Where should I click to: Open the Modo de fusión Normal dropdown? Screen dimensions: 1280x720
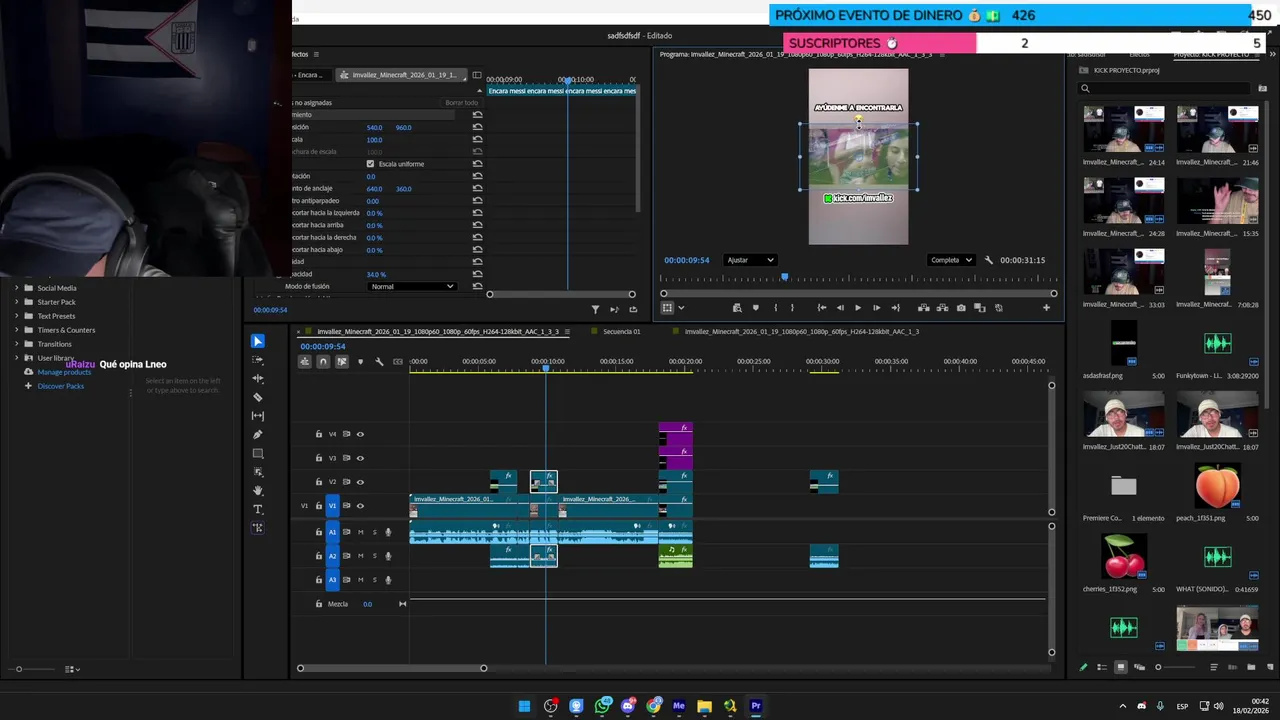click(412, 287)
